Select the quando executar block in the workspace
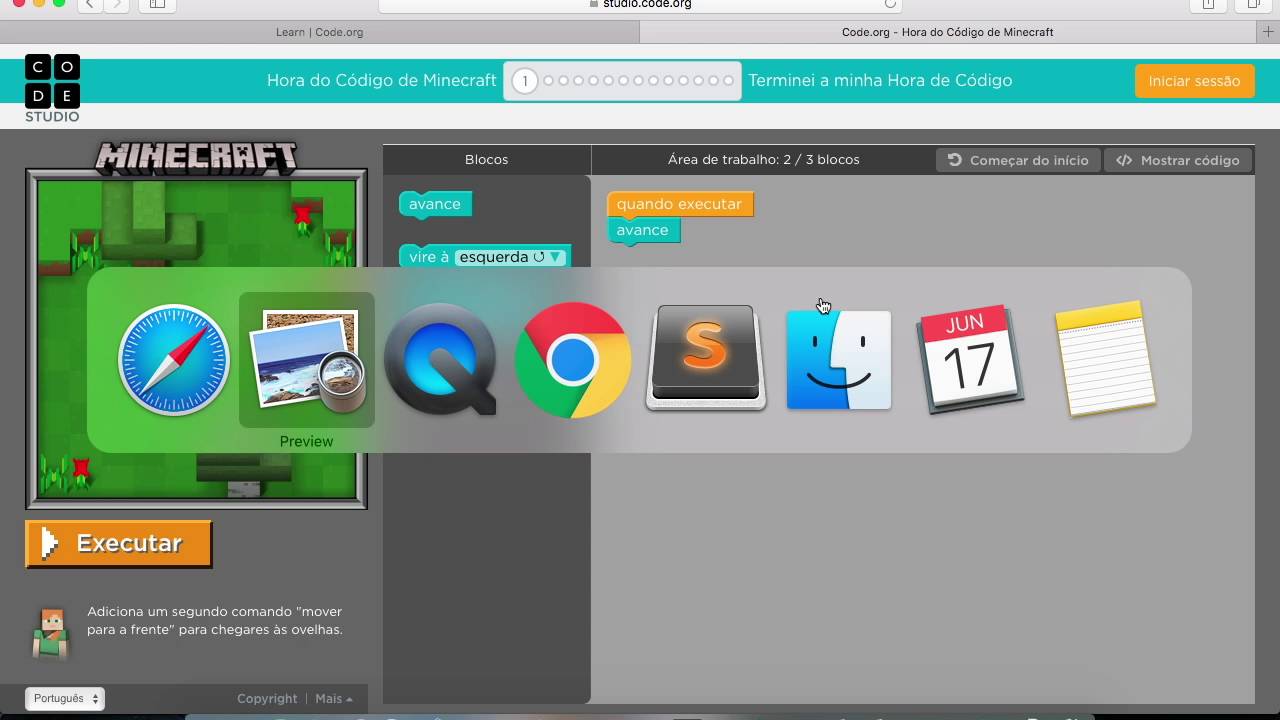 679,204
